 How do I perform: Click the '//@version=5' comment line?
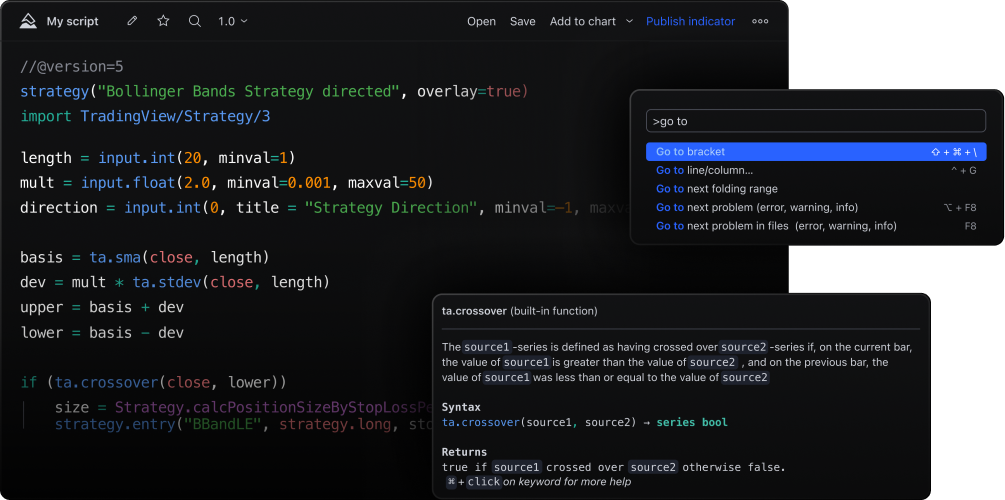point(72,67)
